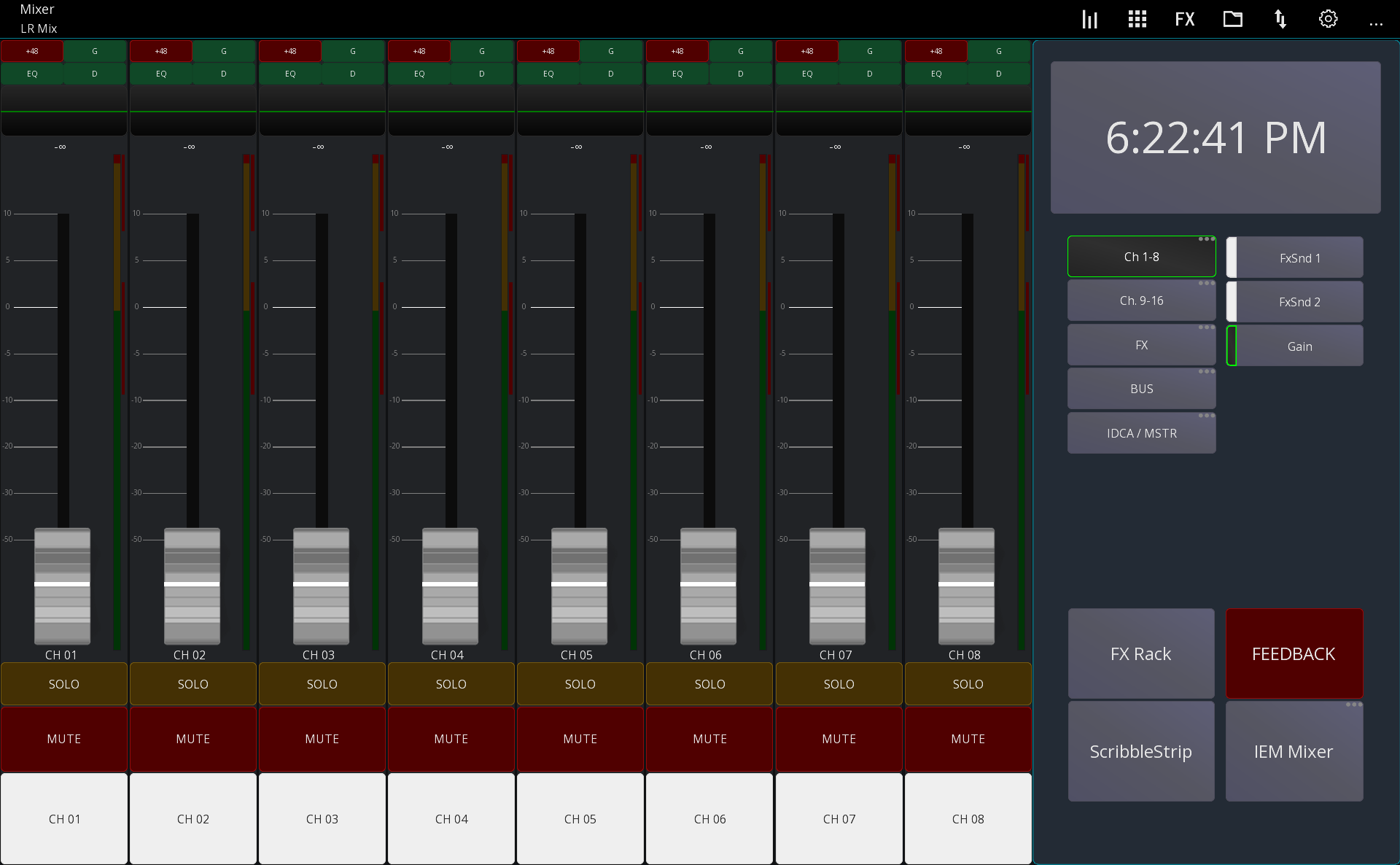Open the FX view from the top bar
The image size is (1400, 865).
(x=1184, y=18)
